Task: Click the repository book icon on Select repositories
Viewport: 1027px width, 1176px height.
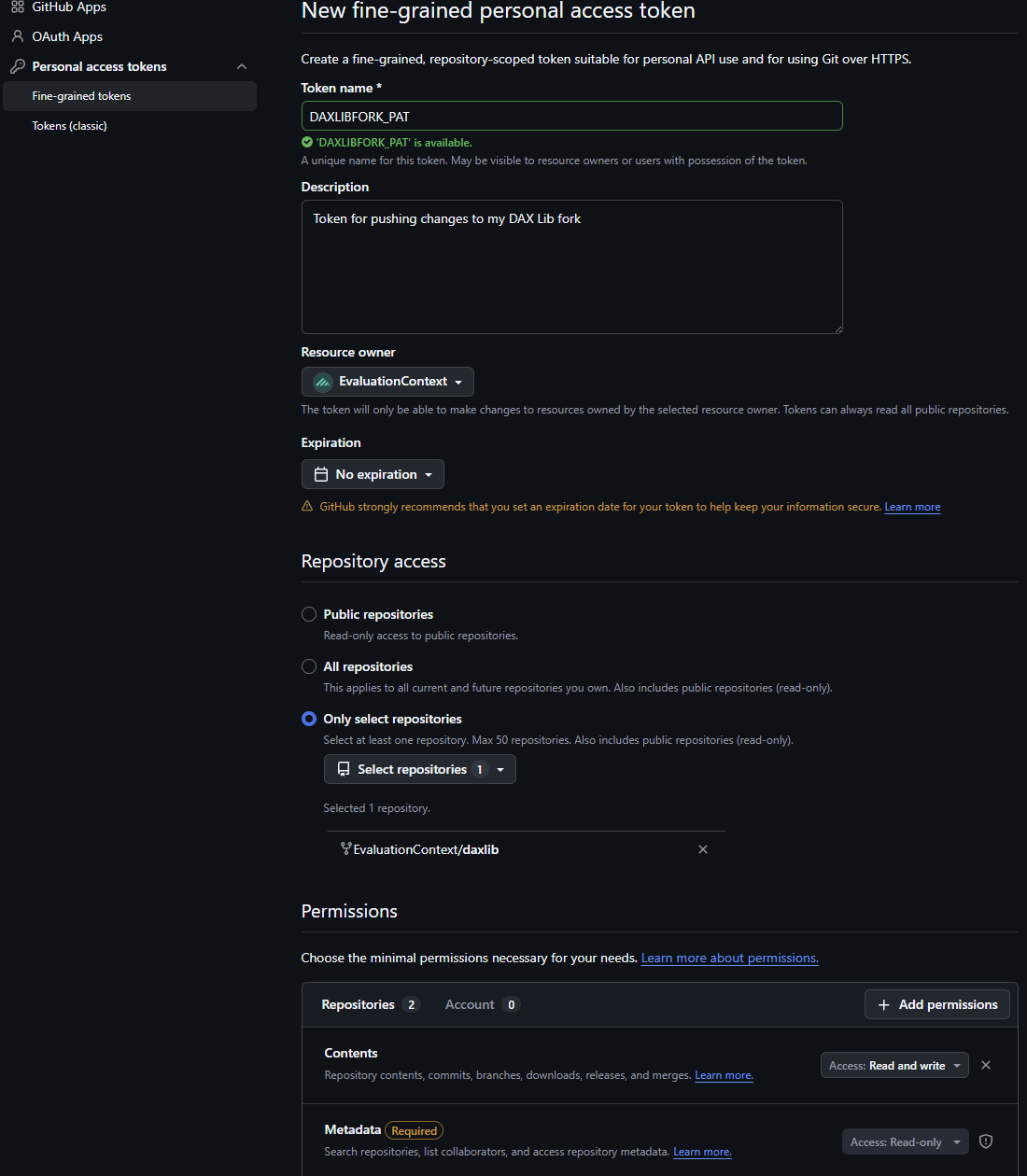Action: [343, 768]
